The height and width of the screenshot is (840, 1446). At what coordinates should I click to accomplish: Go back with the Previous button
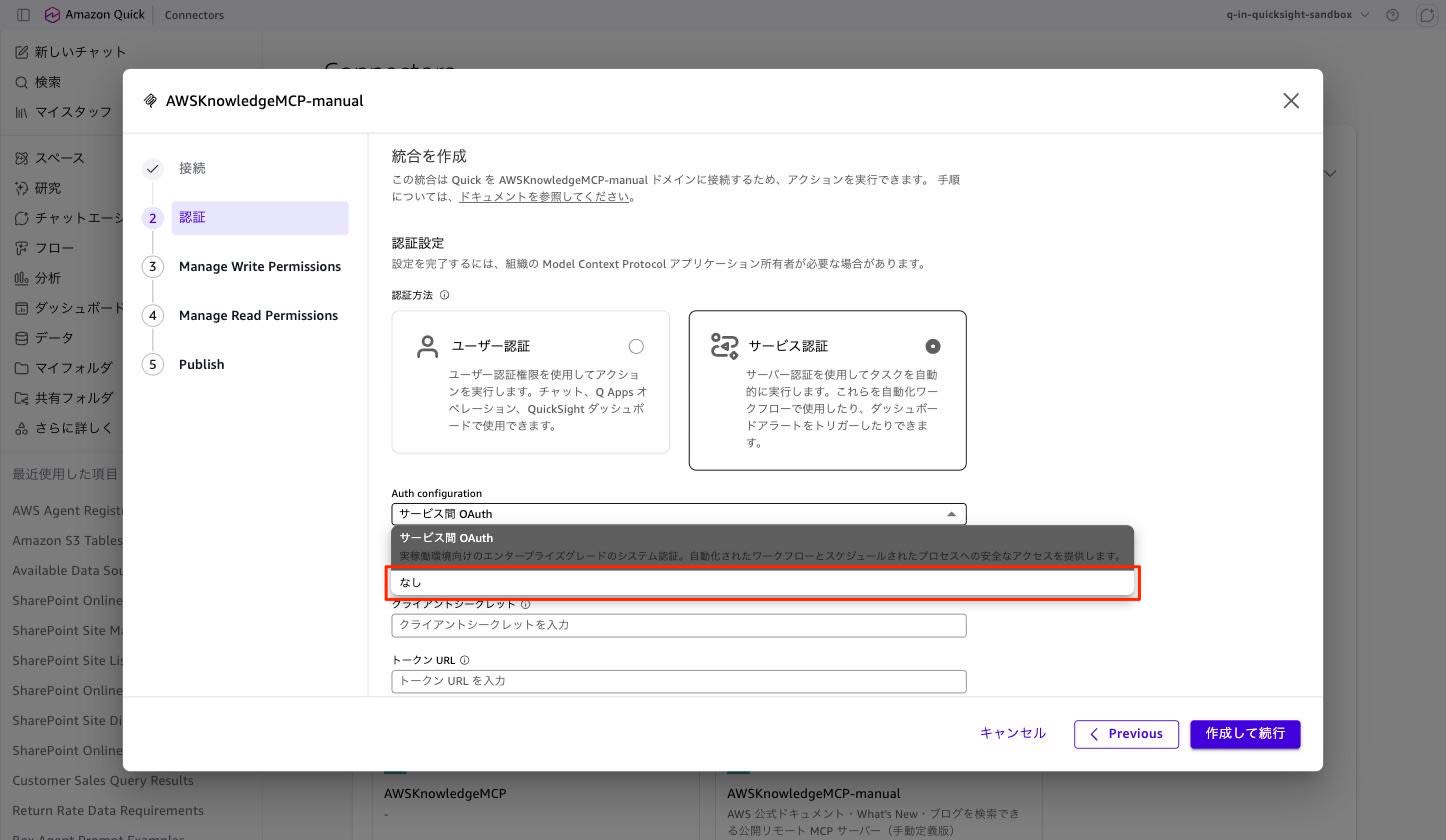(x=1126, y=734)
